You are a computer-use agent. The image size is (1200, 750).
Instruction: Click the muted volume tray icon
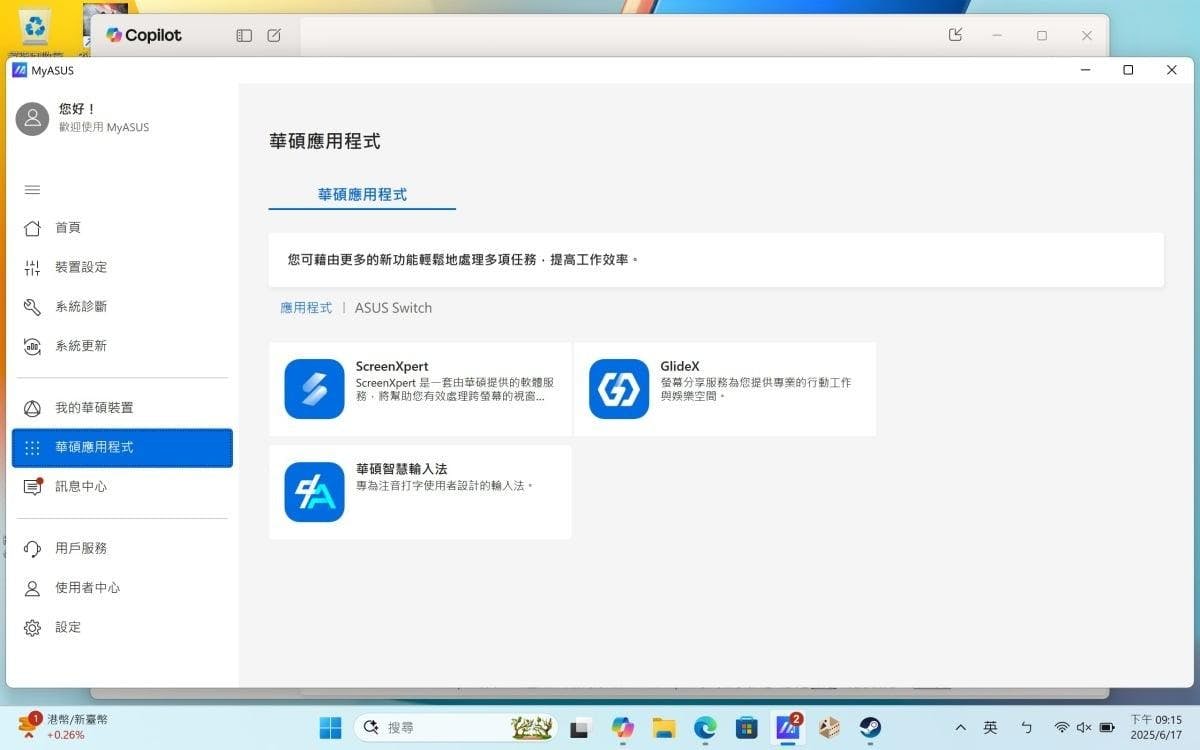pos(1084,727)
